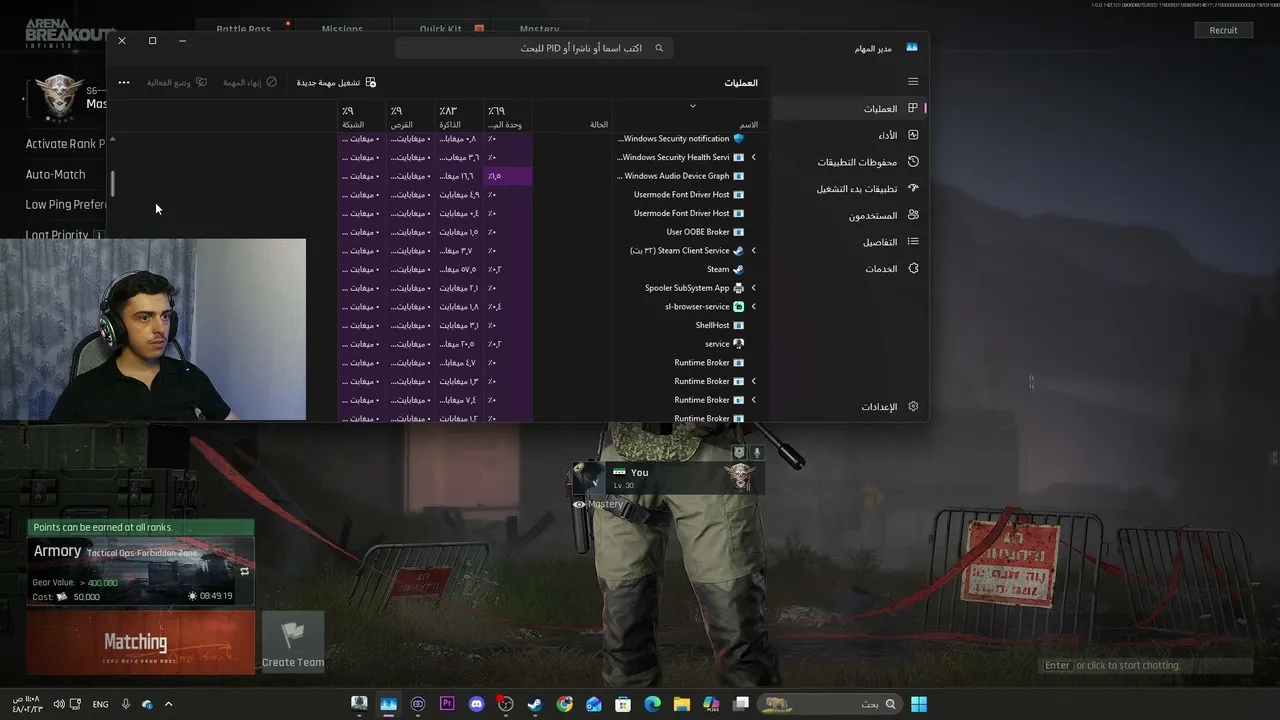
Task: Click the Services (الخدمات) puzzle icon
Action: coord(913,269)
